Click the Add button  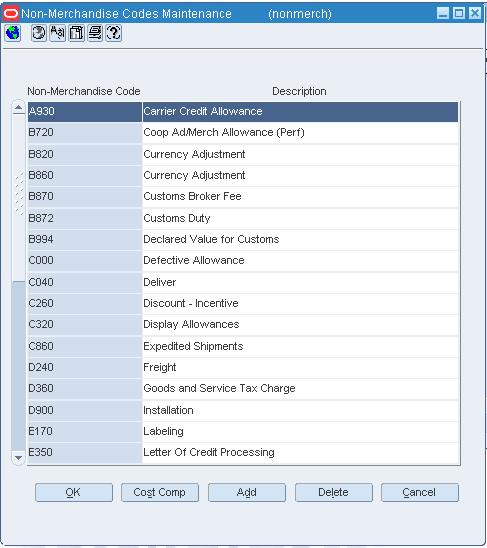tap(247, 492)
